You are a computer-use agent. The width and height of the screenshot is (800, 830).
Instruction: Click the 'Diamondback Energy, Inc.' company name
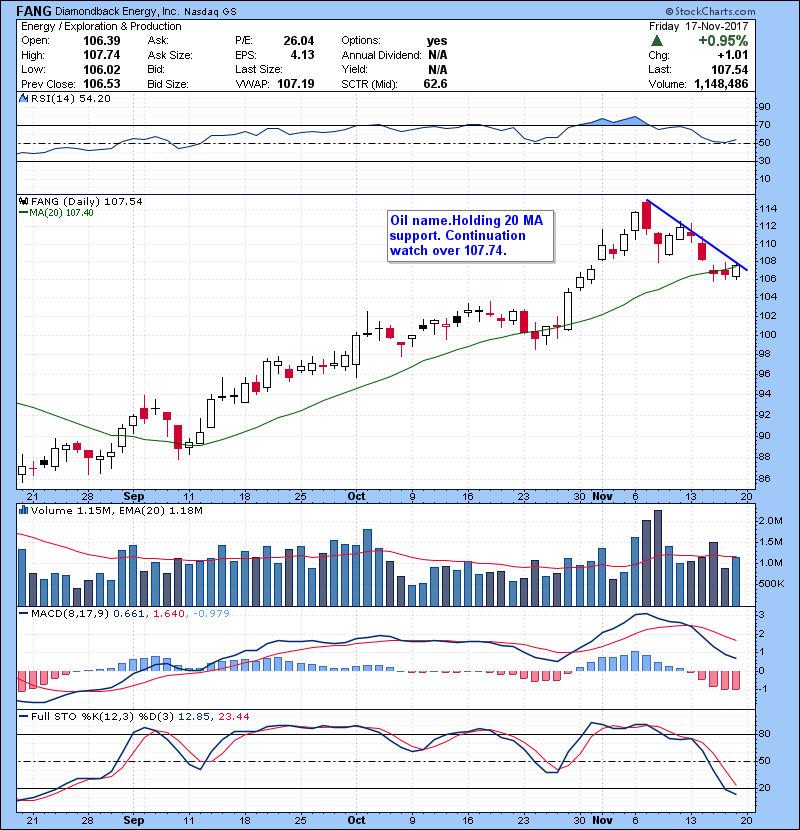[117, 12]
